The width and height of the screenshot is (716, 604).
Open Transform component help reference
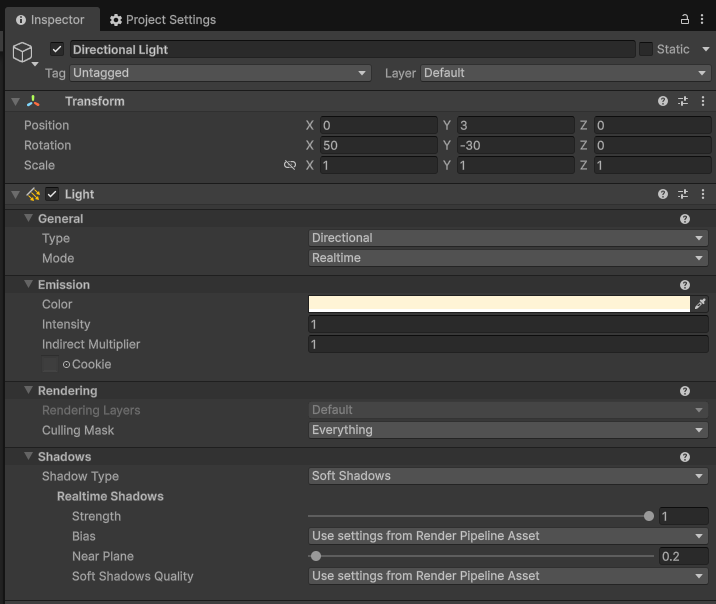663,101
